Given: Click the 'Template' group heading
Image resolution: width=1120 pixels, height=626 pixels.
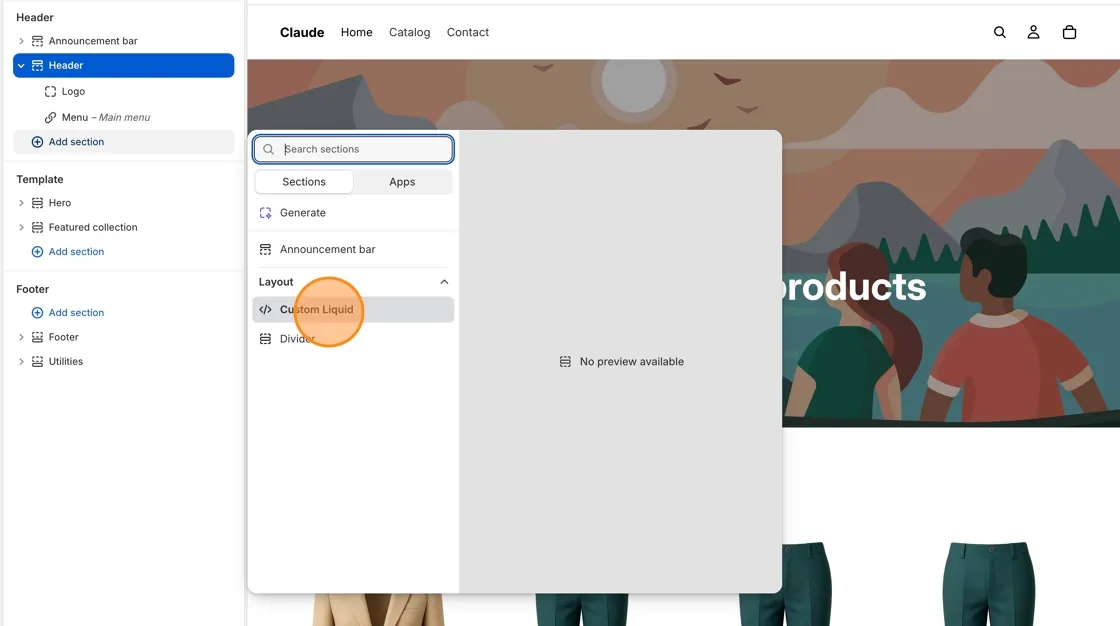Looking at the screenshot, I should [40, 179].
